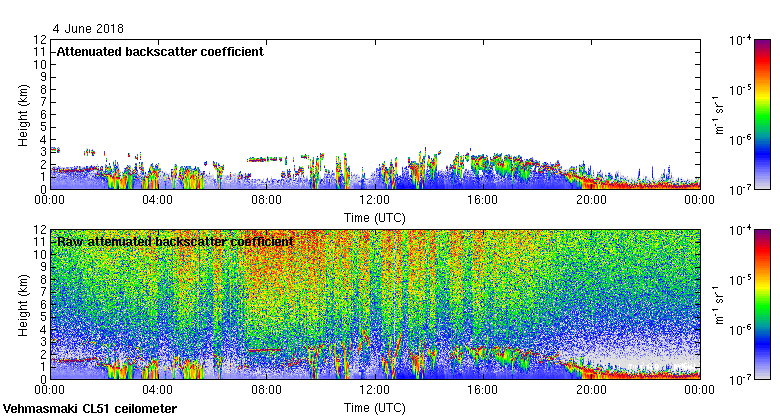Click the upper colorbar's "m⁻¹ sr⁻¹" unit label
Screen dimensions: 780x420
719,114
